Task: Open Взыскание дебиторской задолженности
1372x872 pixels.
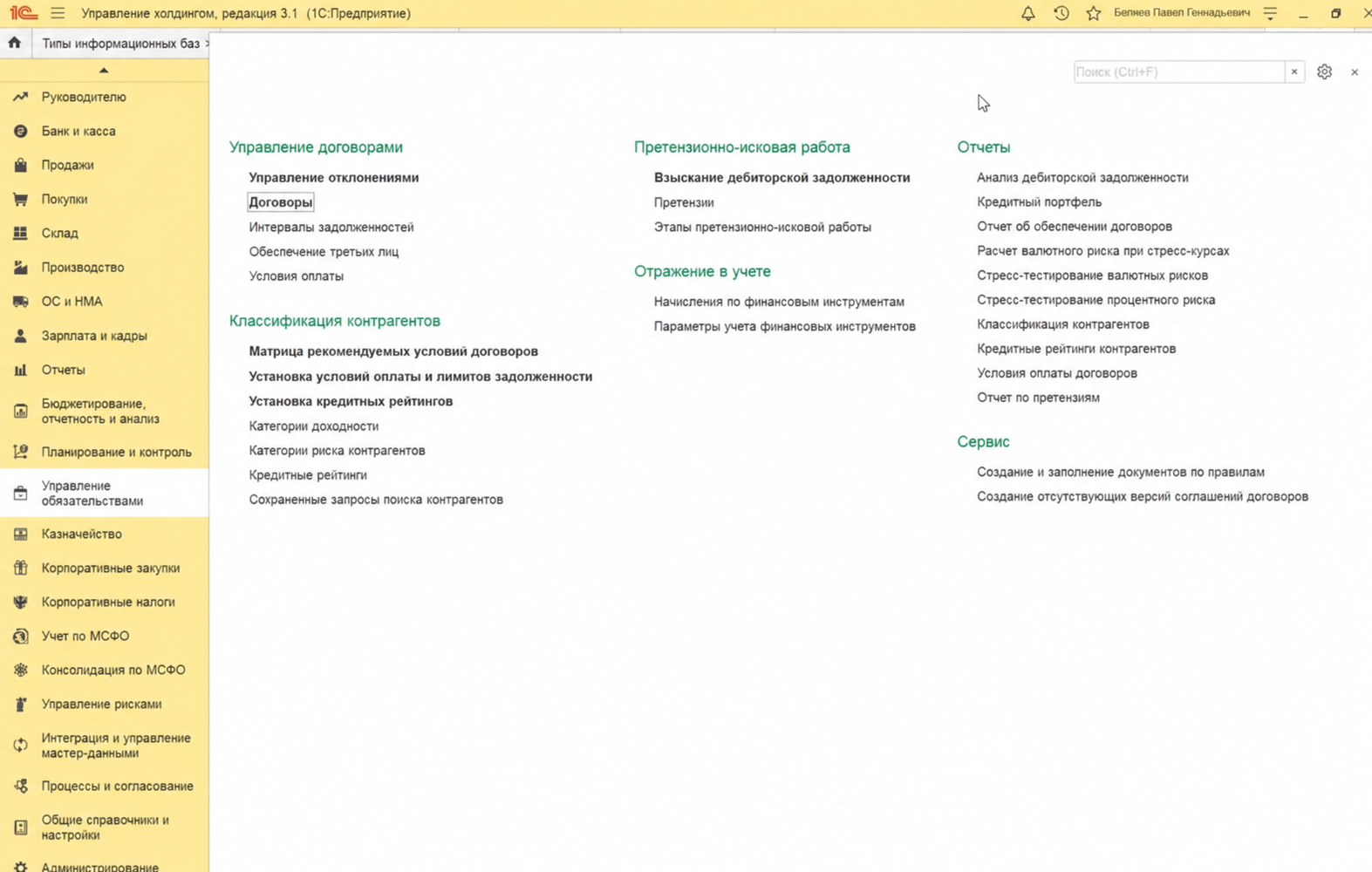Action: pyautogui.click(x=782, y=177)
